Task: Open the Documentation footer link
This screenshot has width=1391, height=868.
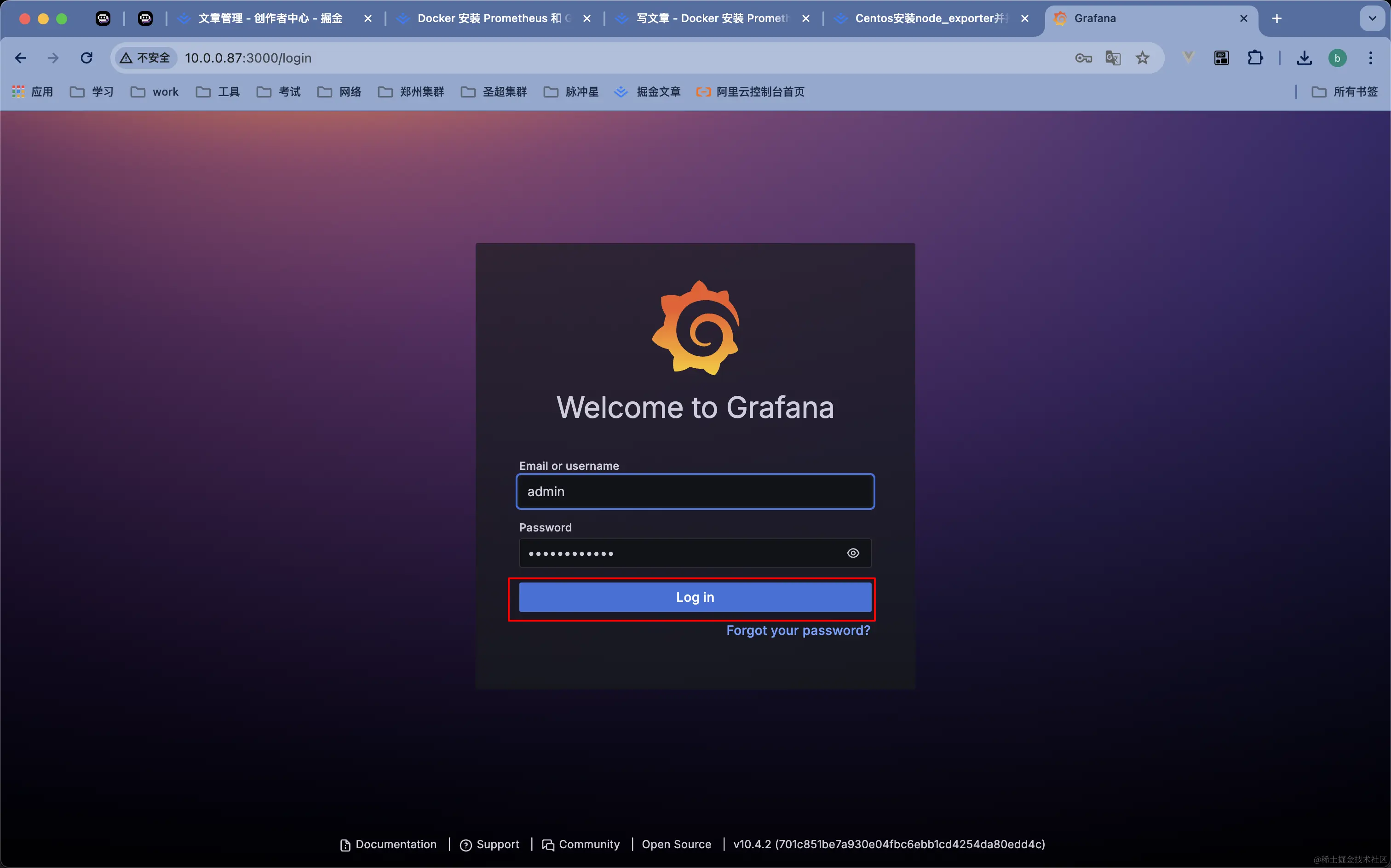Action: [x=388, y=845]
